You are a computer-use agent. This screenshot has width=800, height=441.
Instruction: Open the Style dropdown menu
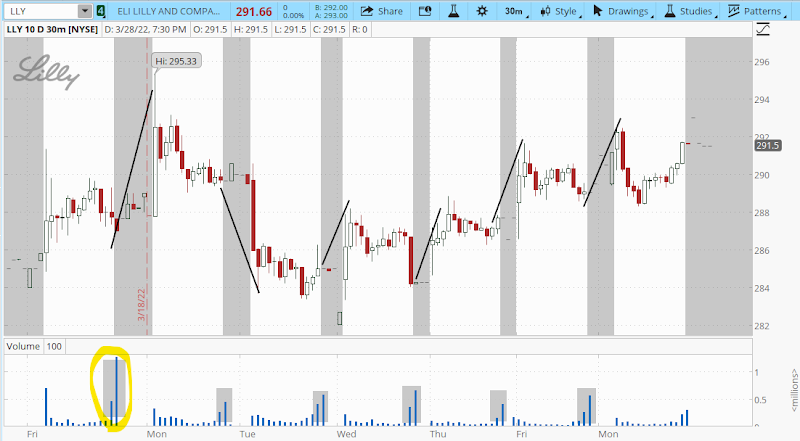pos(560,11)
